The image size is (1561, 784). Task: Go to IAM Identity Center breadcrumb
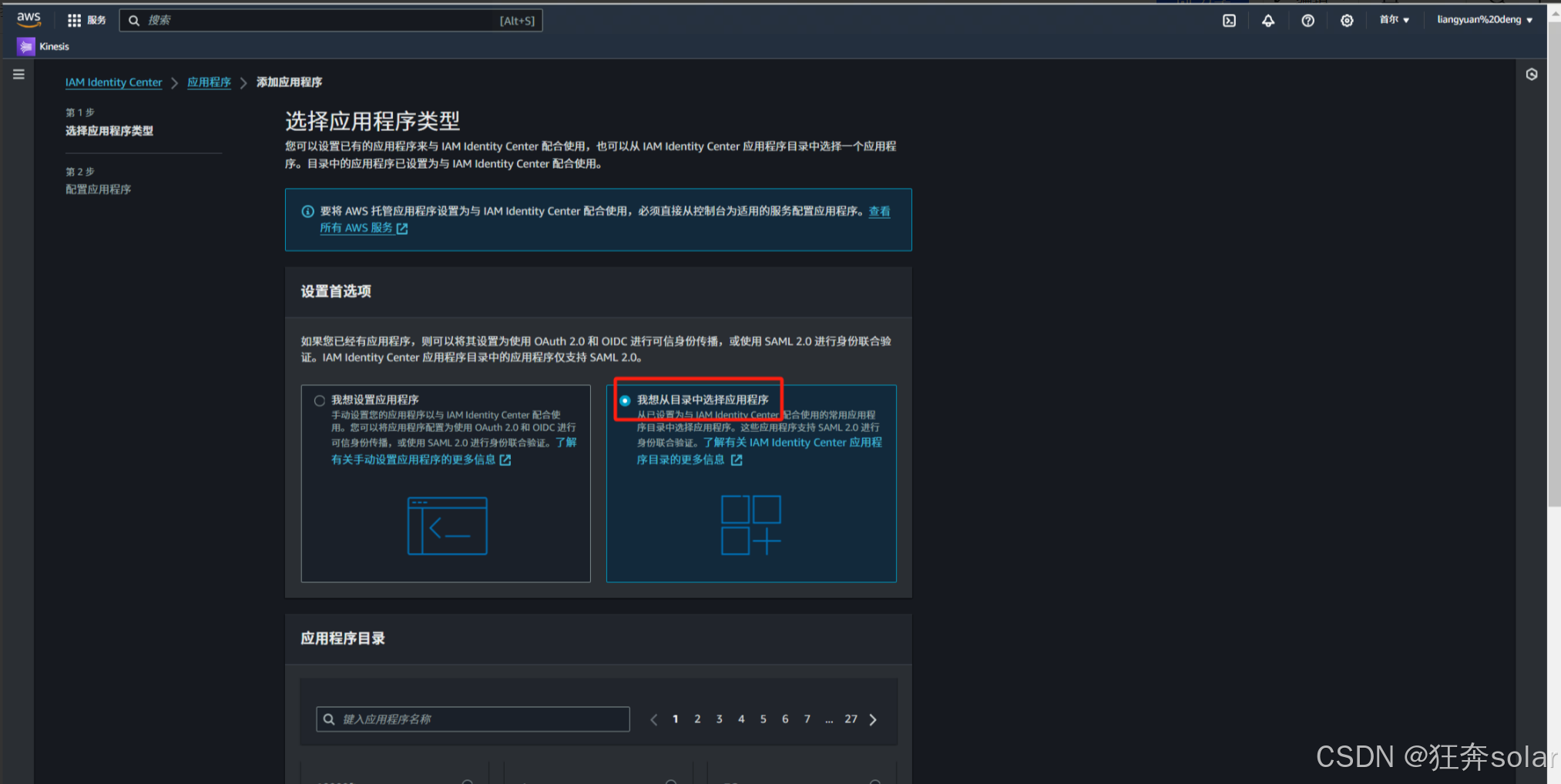(x=113, y=82)
